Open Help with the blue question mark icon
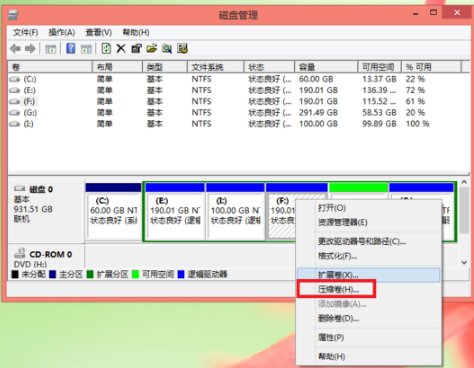Image resolution: width=474 pixels, height=368 pixels. [x=71, y=49]
